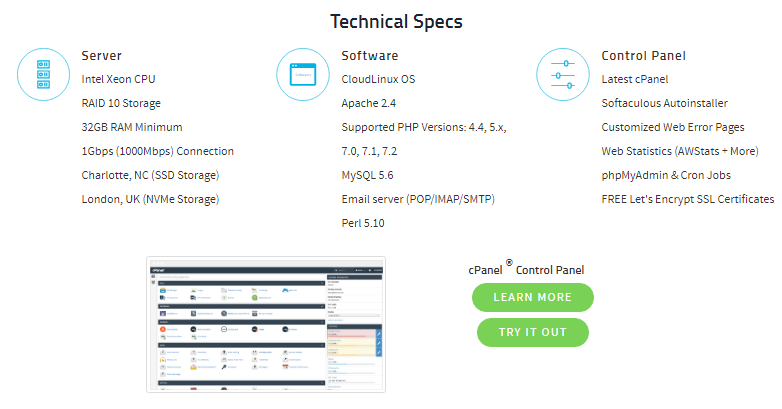Click the Softaculous Autoinstaller entry
The height and width of the screenshot is (409, 782).
pyautogui.click(x=664, y=103)
